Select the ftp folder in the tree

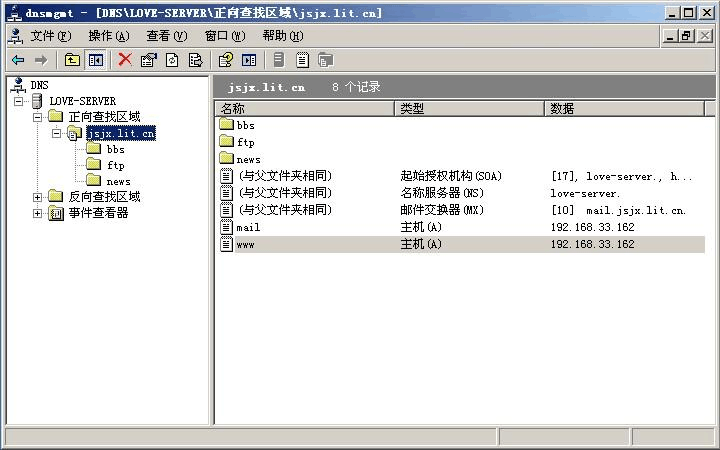116,165
